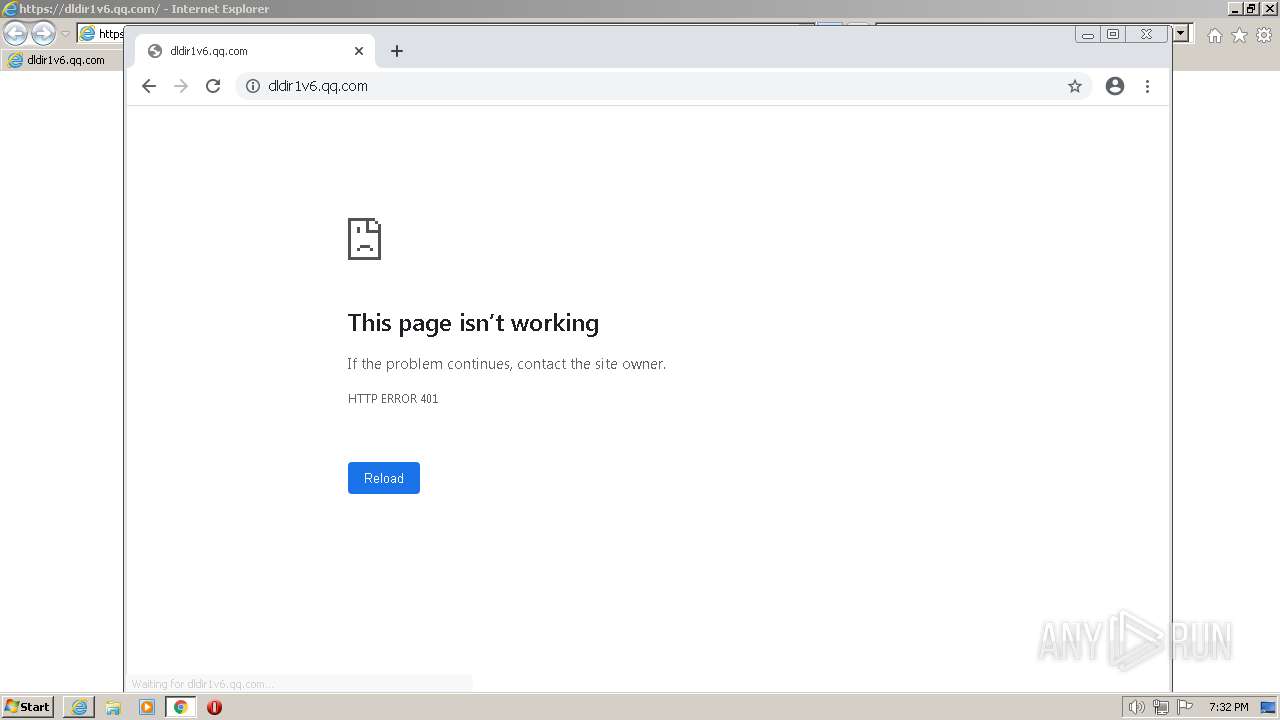Image resolution: width=1280 pixels, height=720 pixels.
Task: Open the Action Center flag icon
Action: pos(1186,707)
